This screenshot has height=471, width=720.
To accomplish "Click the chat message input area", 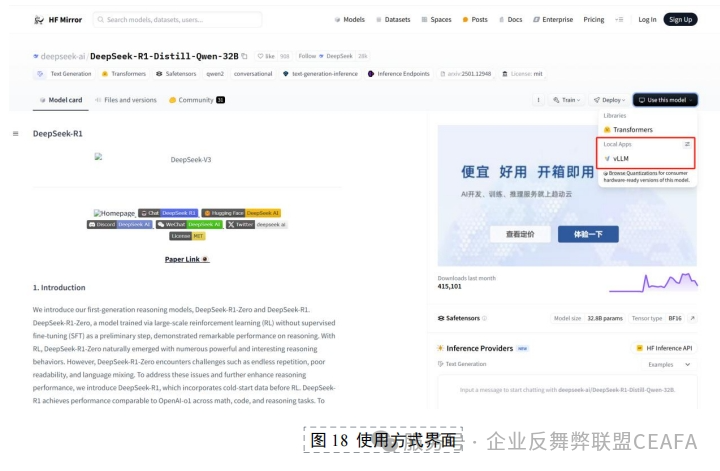I will pos(567,390).
